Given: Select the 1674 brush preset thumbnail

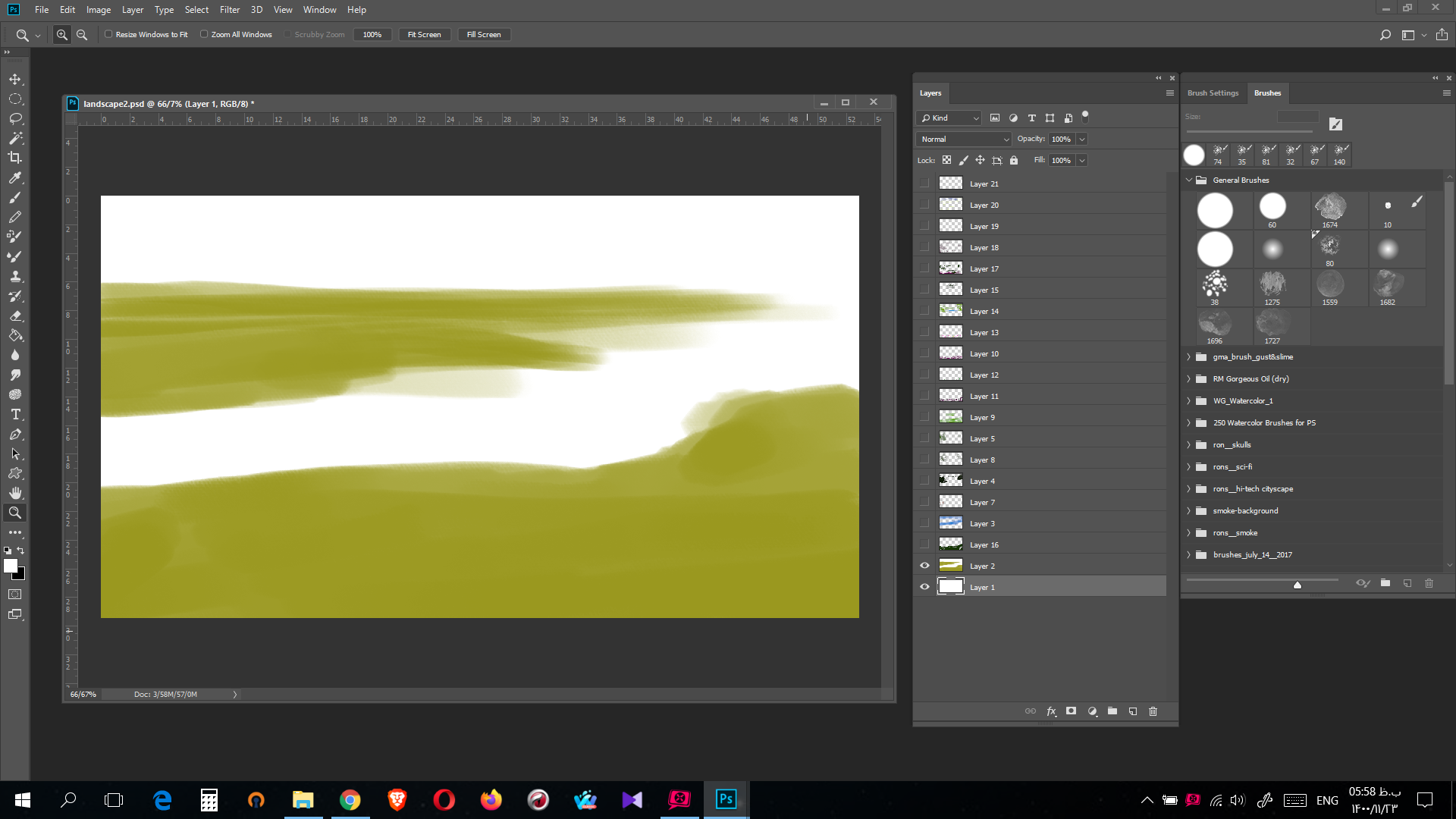Looking at the screenshot, I should tap(1330, 210).
